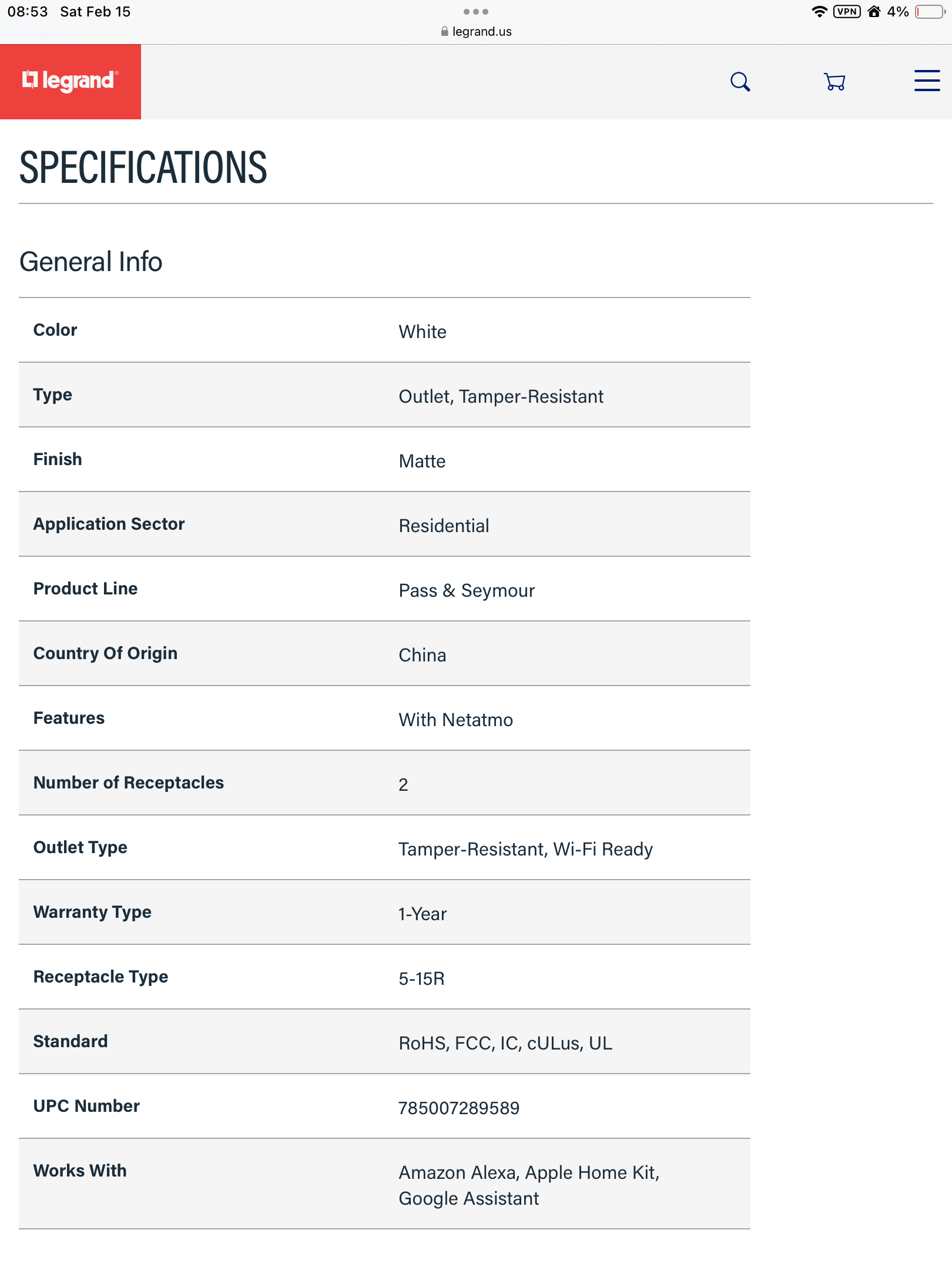Open the site search
Image resolution: width=952 pixels, height=1270 pixels.
click(x=740, y=82)
